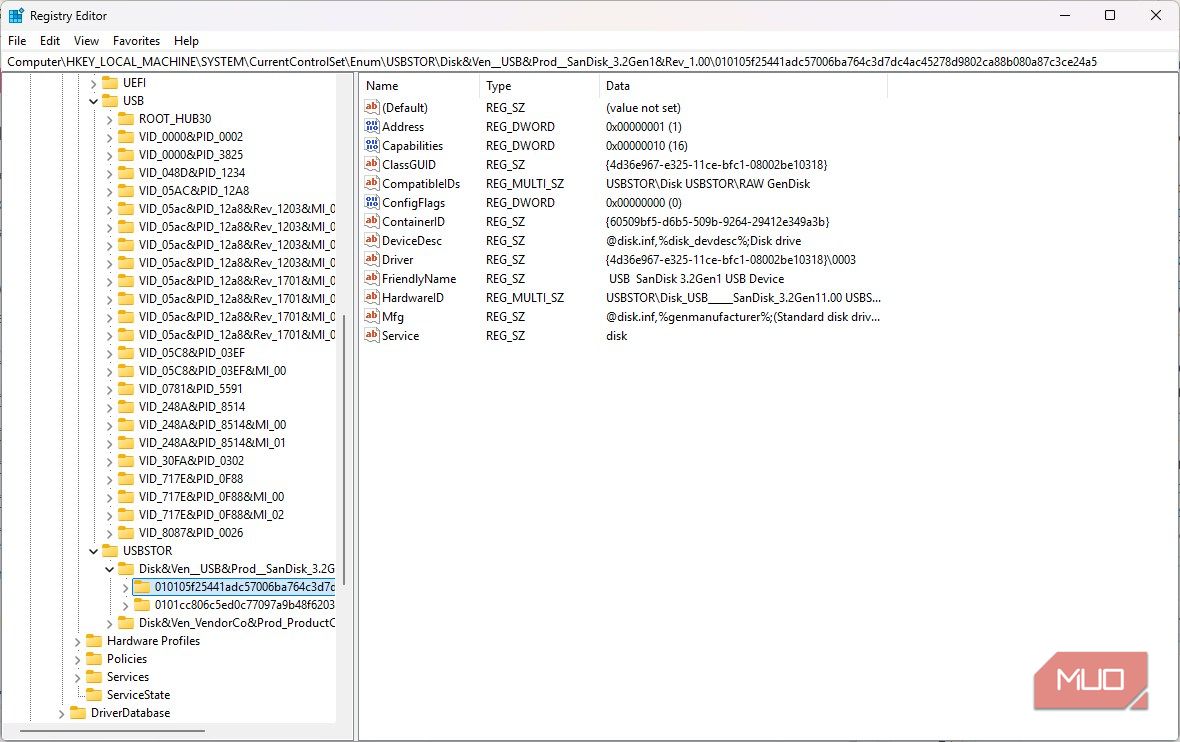Click the VID_0781&PID_5591 folder icon
Viewport: 1180px width, 742px height.
pos(126,389)
